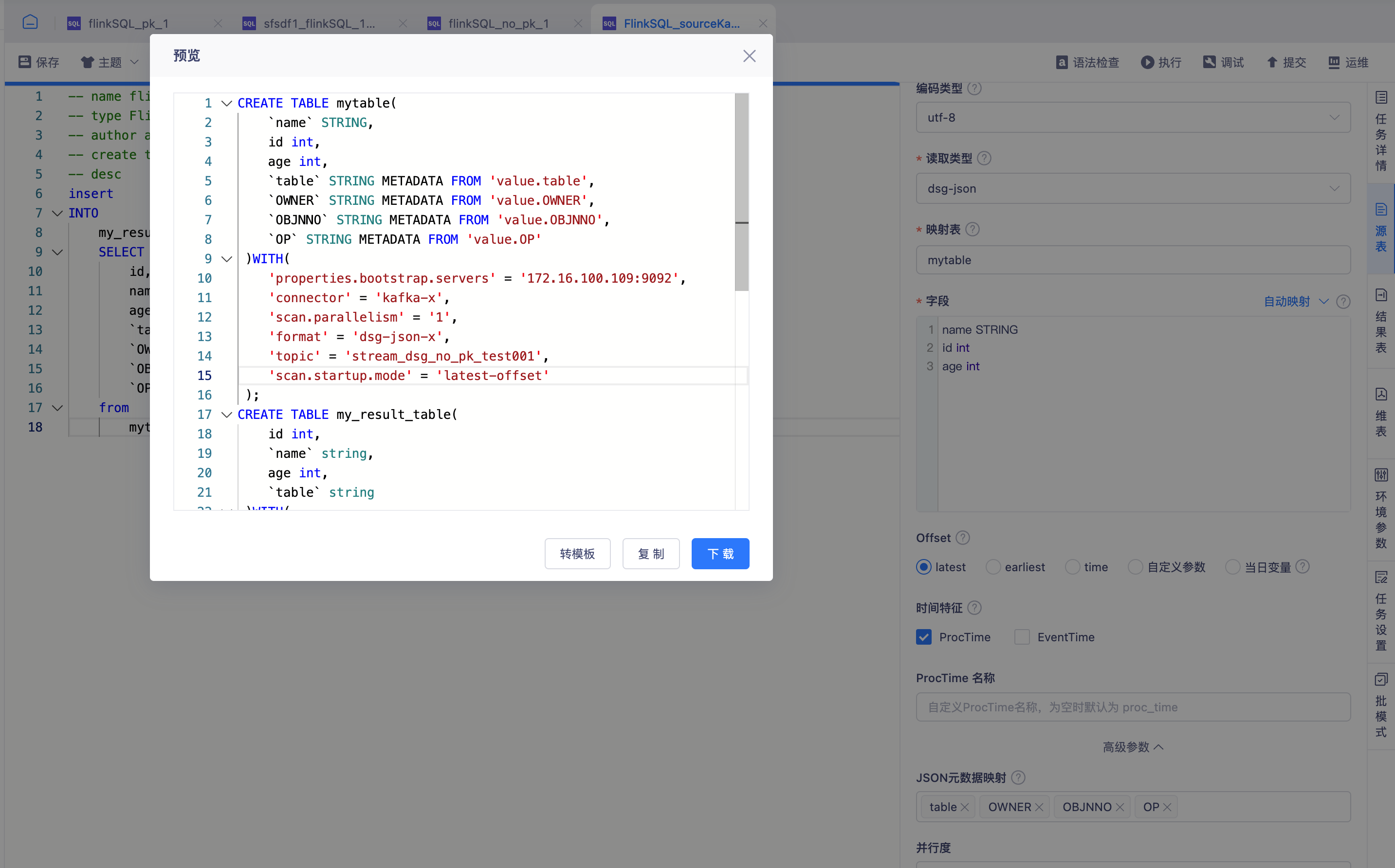Image resolution: width=1395 pixels, height=868 pixels.
Task: Click the help icon next to 自动映射
Action: pyautogui.click(x=1343, y=301)
